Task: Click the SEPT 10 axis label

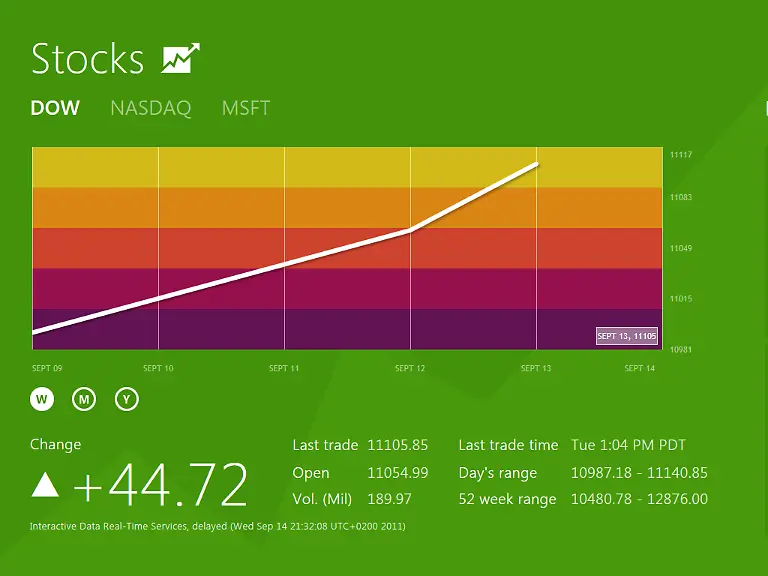Action: (158, 368)
